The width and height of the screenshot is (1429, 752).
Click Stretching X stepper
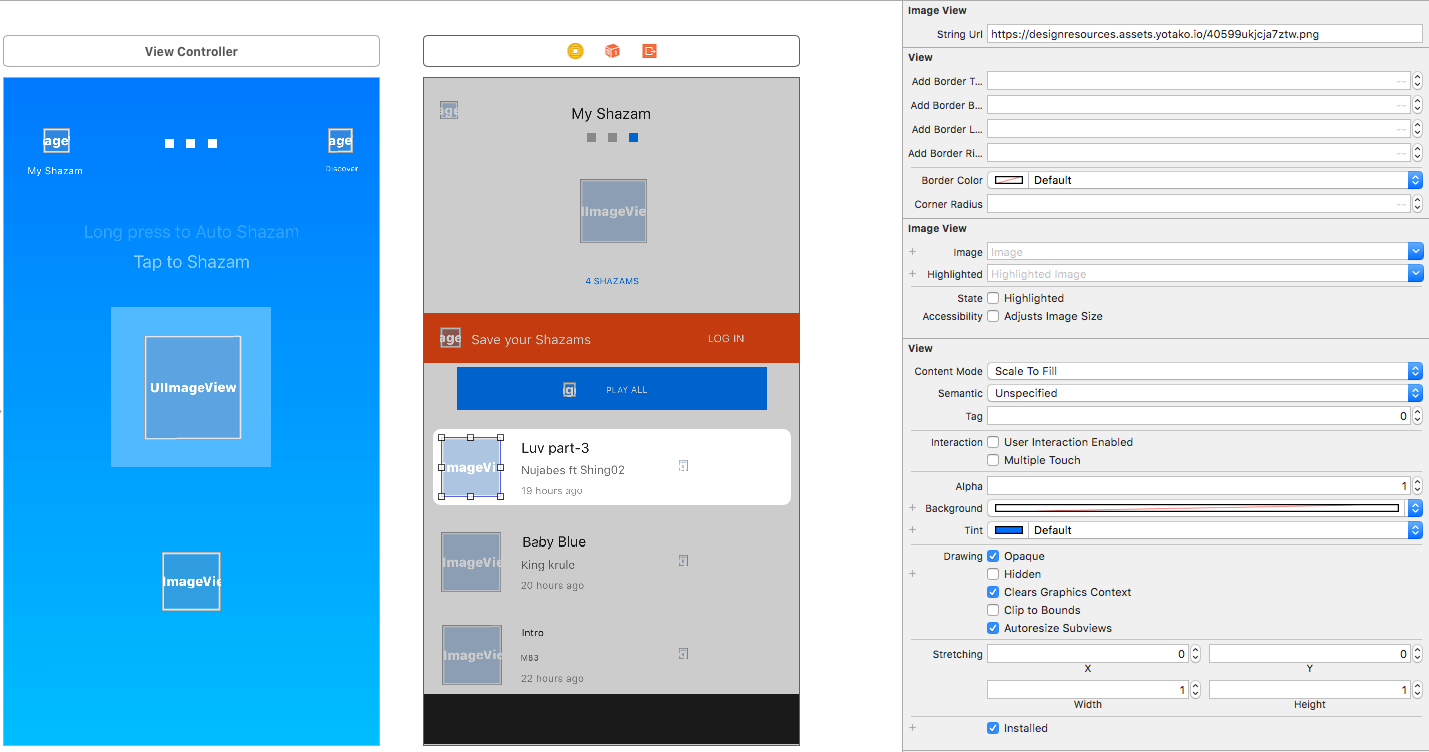1195,654
